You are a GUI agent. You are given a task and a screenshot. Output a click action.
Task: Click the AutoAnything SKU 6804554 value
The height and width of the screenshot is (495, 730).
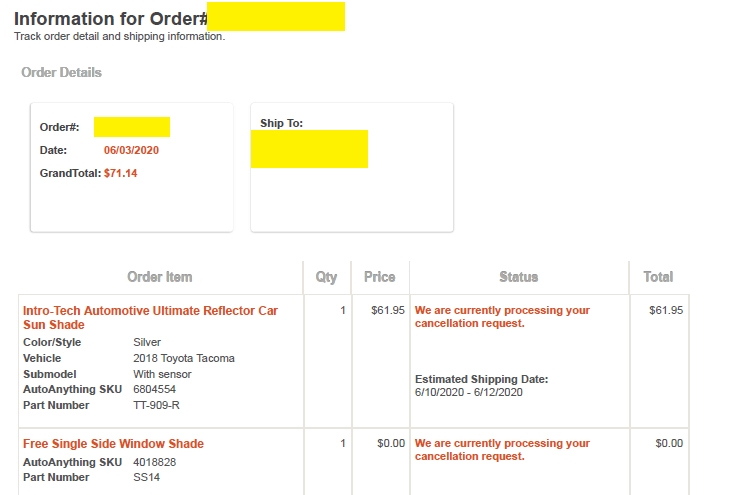[x=154, y=389]
